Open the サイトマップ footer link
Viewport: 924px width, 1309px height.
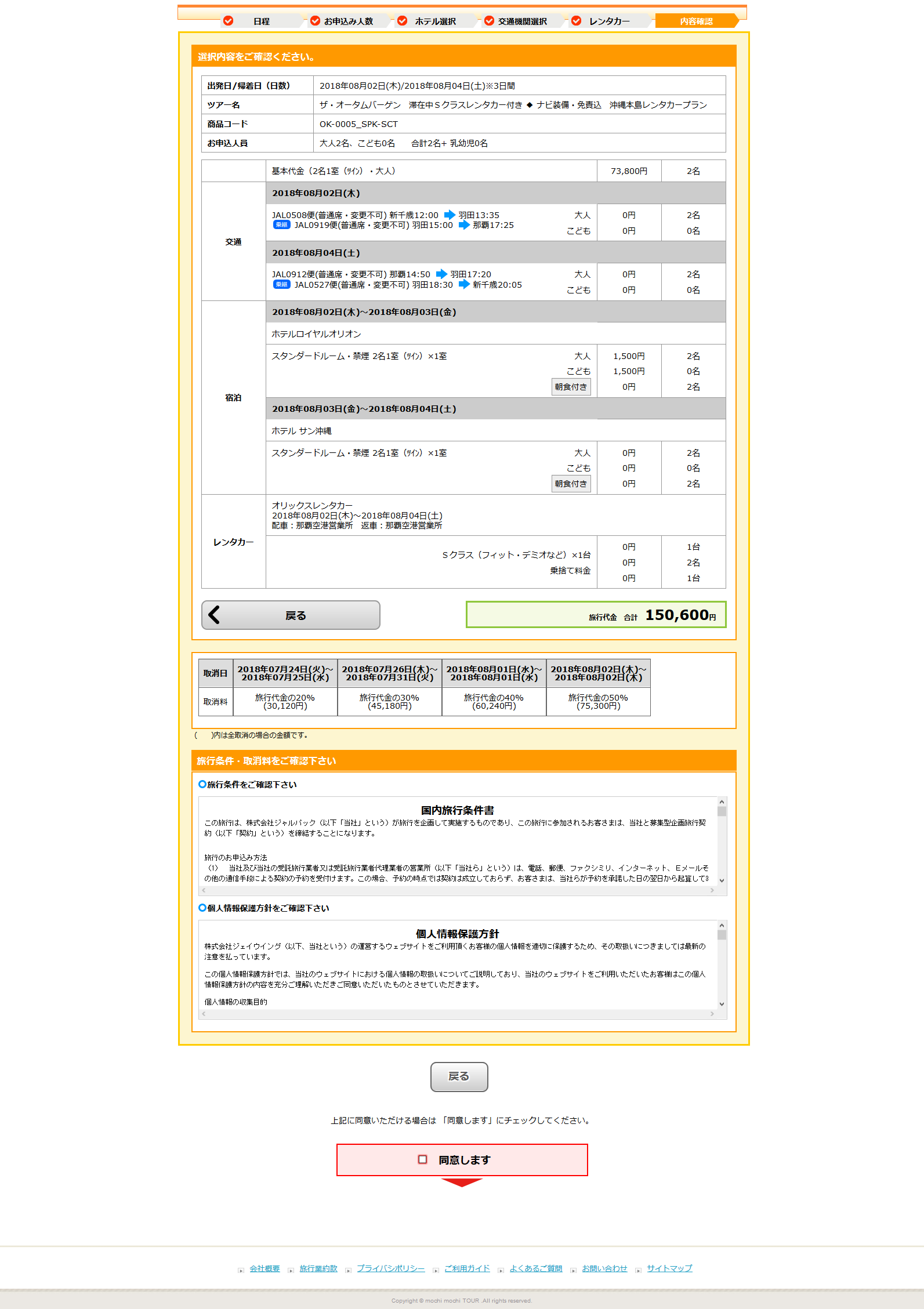coord(670,1268)
